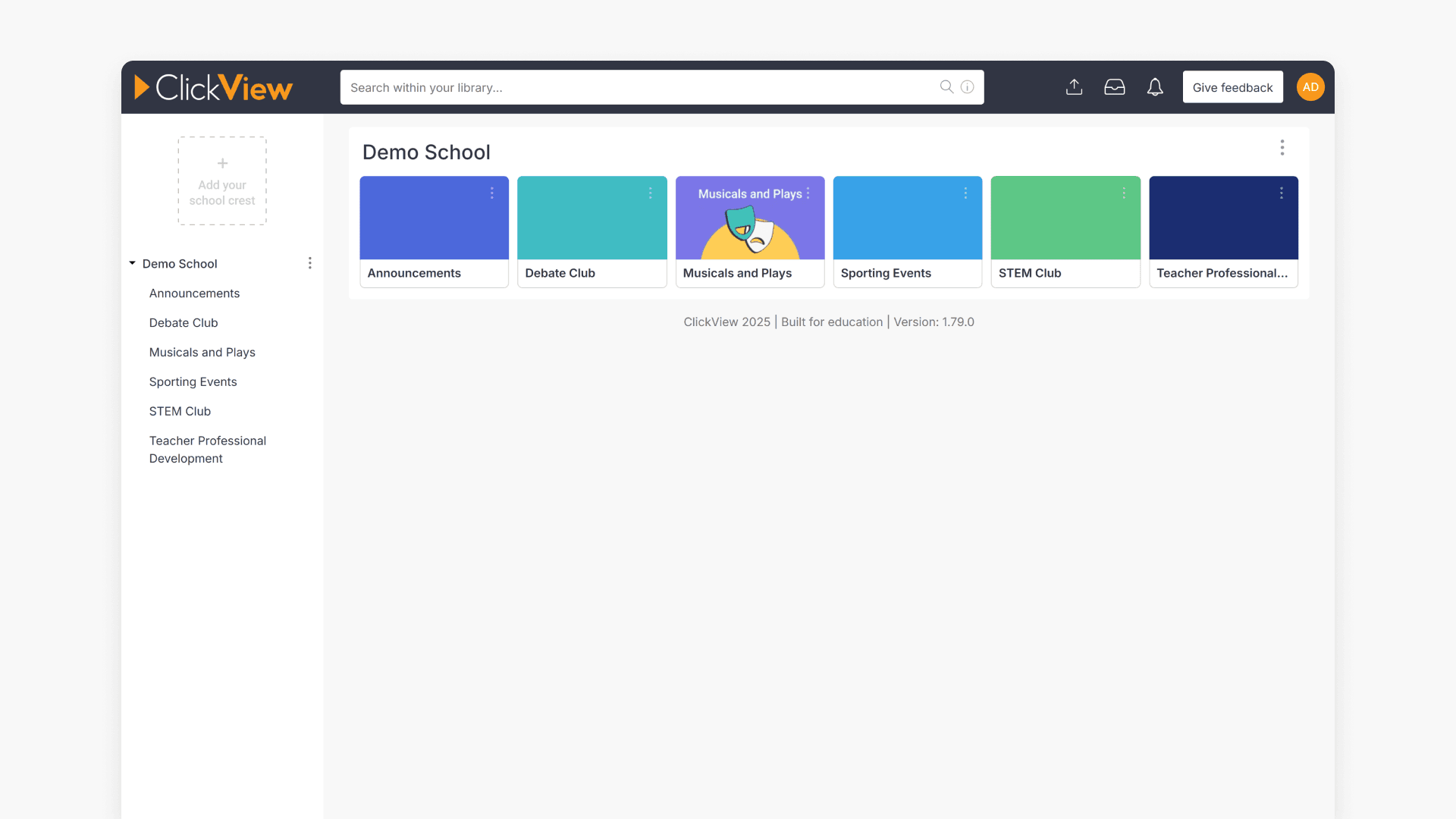Screen dimensions: 1456x819
Task: Collapse the Demo School tree in the sidebar
Action: 131,263
